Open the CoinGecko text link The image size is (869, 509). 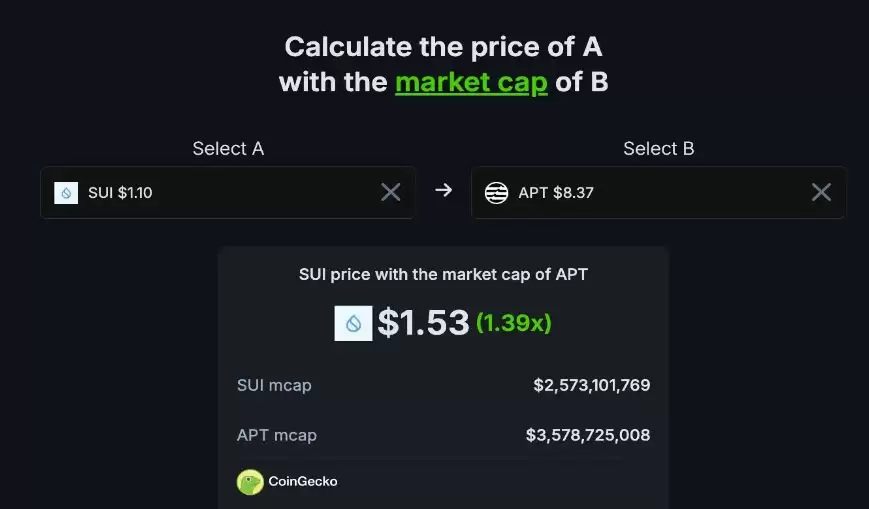coord(303,482)
